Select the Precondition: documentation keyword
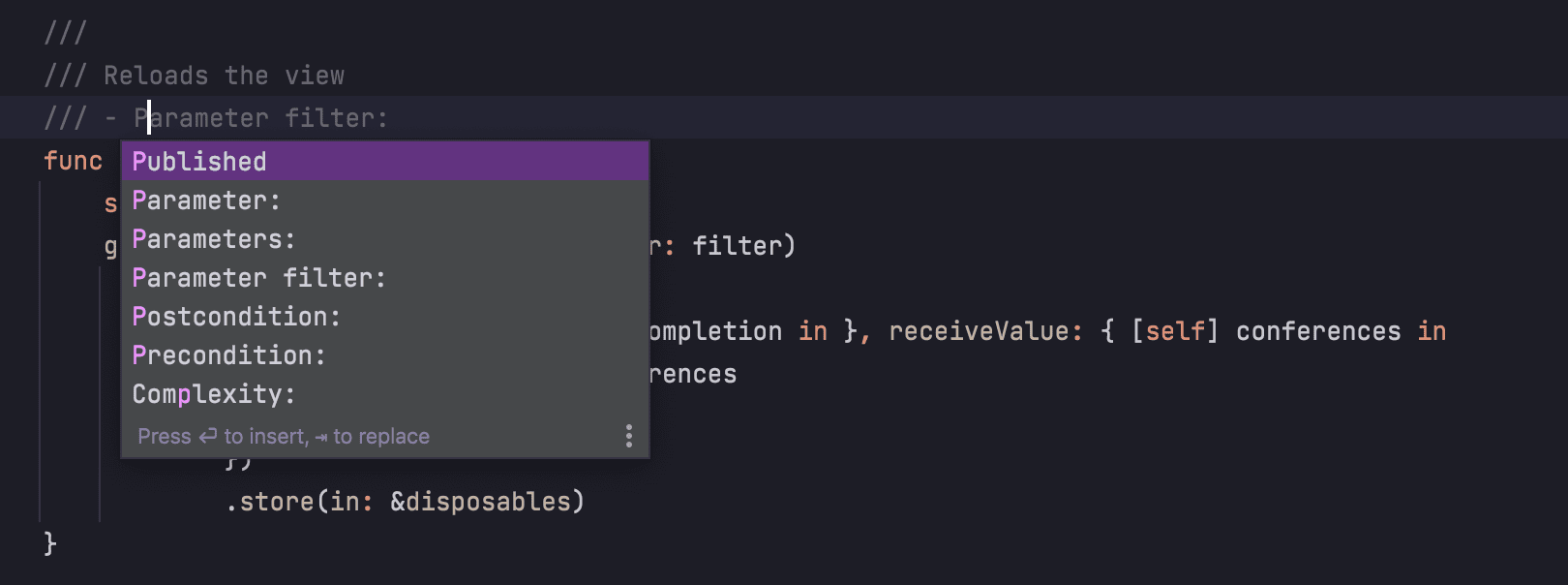 228,355
